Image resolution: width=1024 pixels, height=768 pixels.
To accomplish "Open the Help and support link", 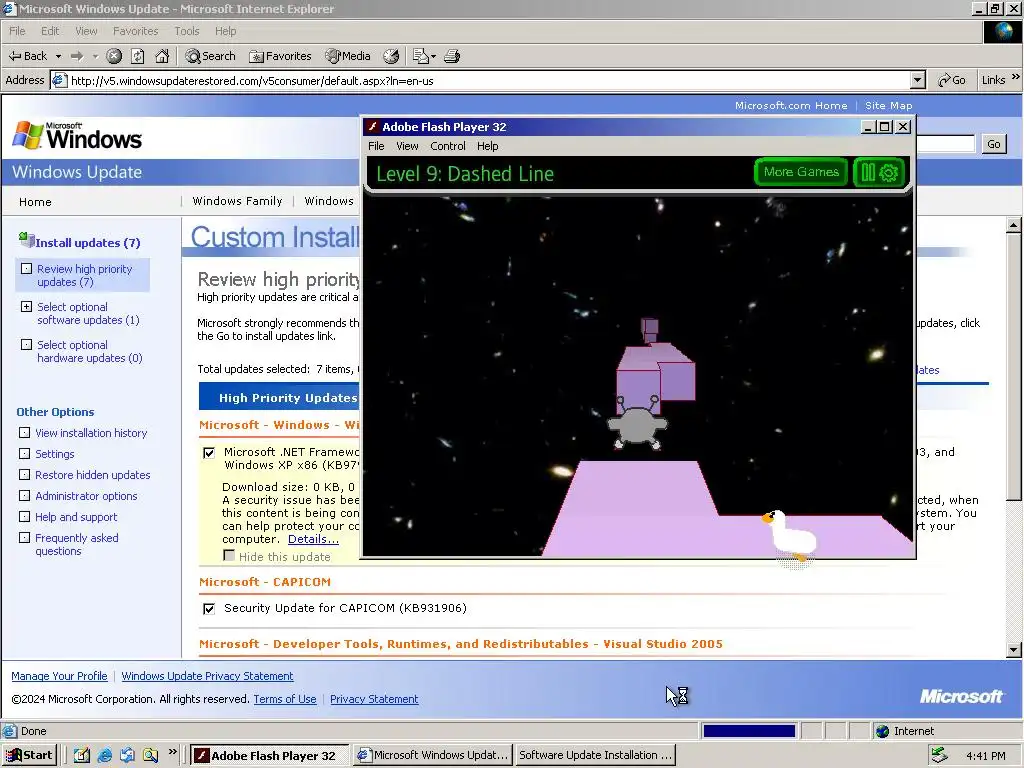I will tap(76, 517).
